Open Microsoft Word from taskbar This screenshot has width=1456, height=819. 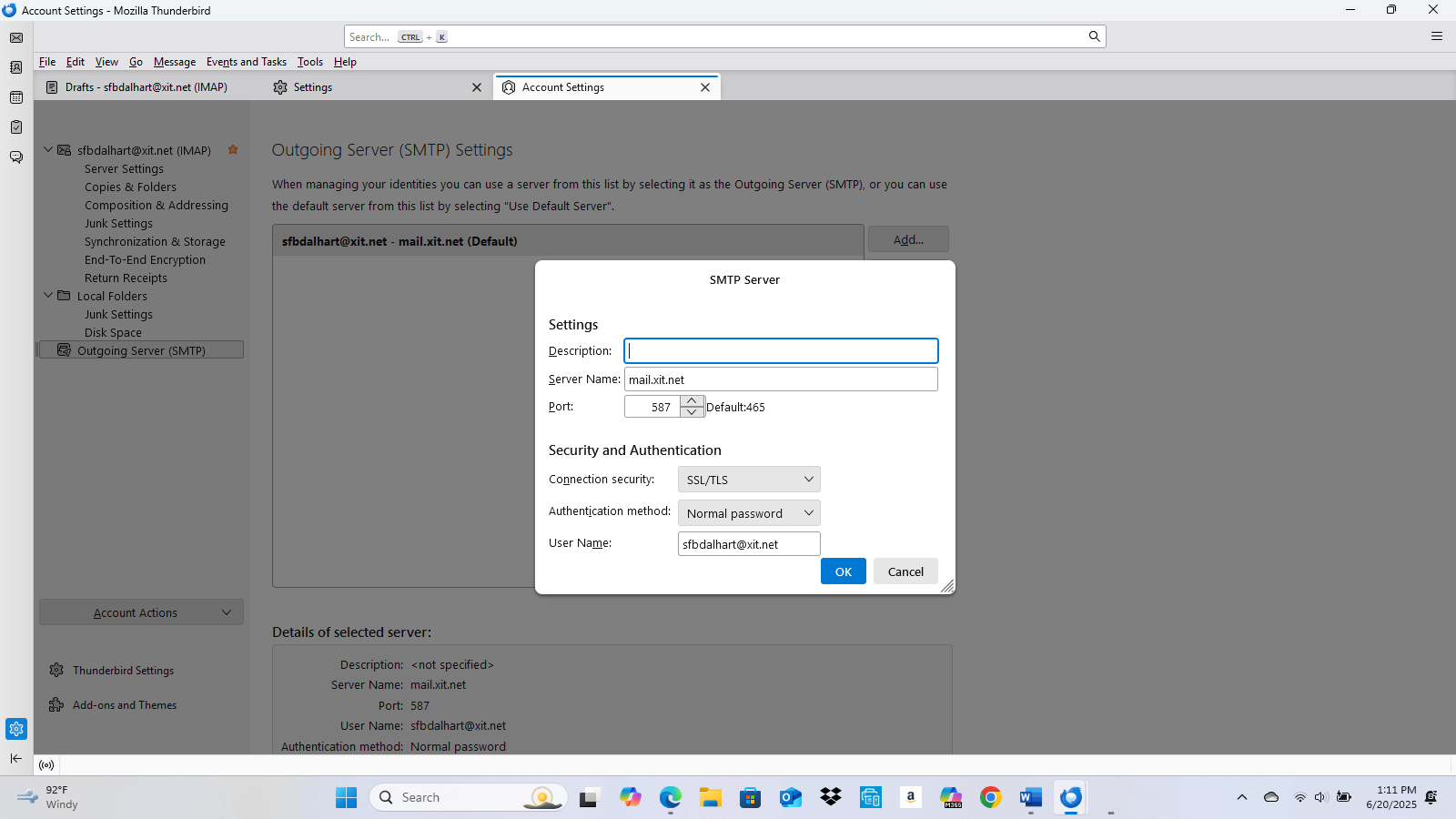pyautogui.click(x=1031, y=798)
